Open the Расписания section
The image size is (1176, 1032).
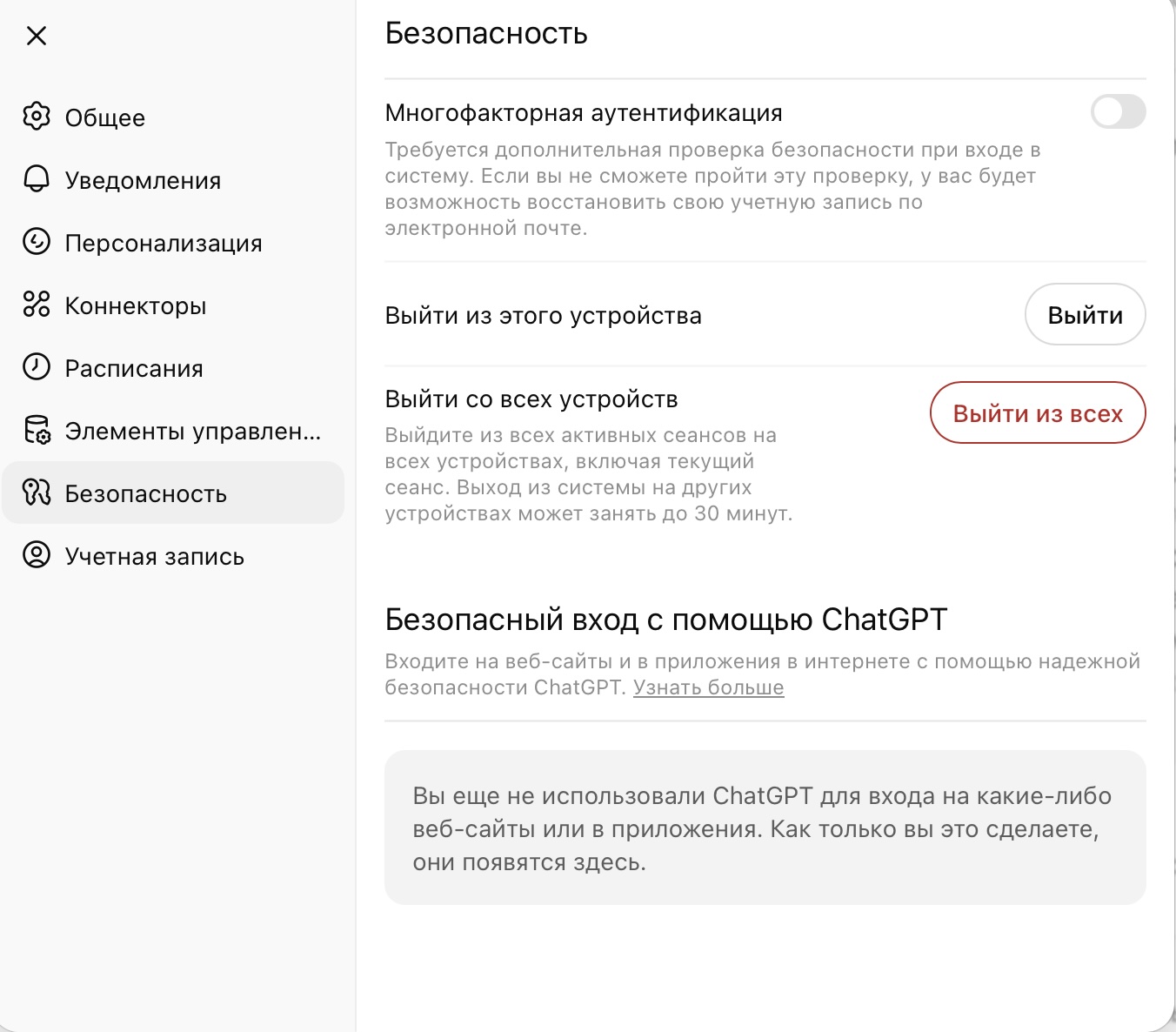point(134,368)
